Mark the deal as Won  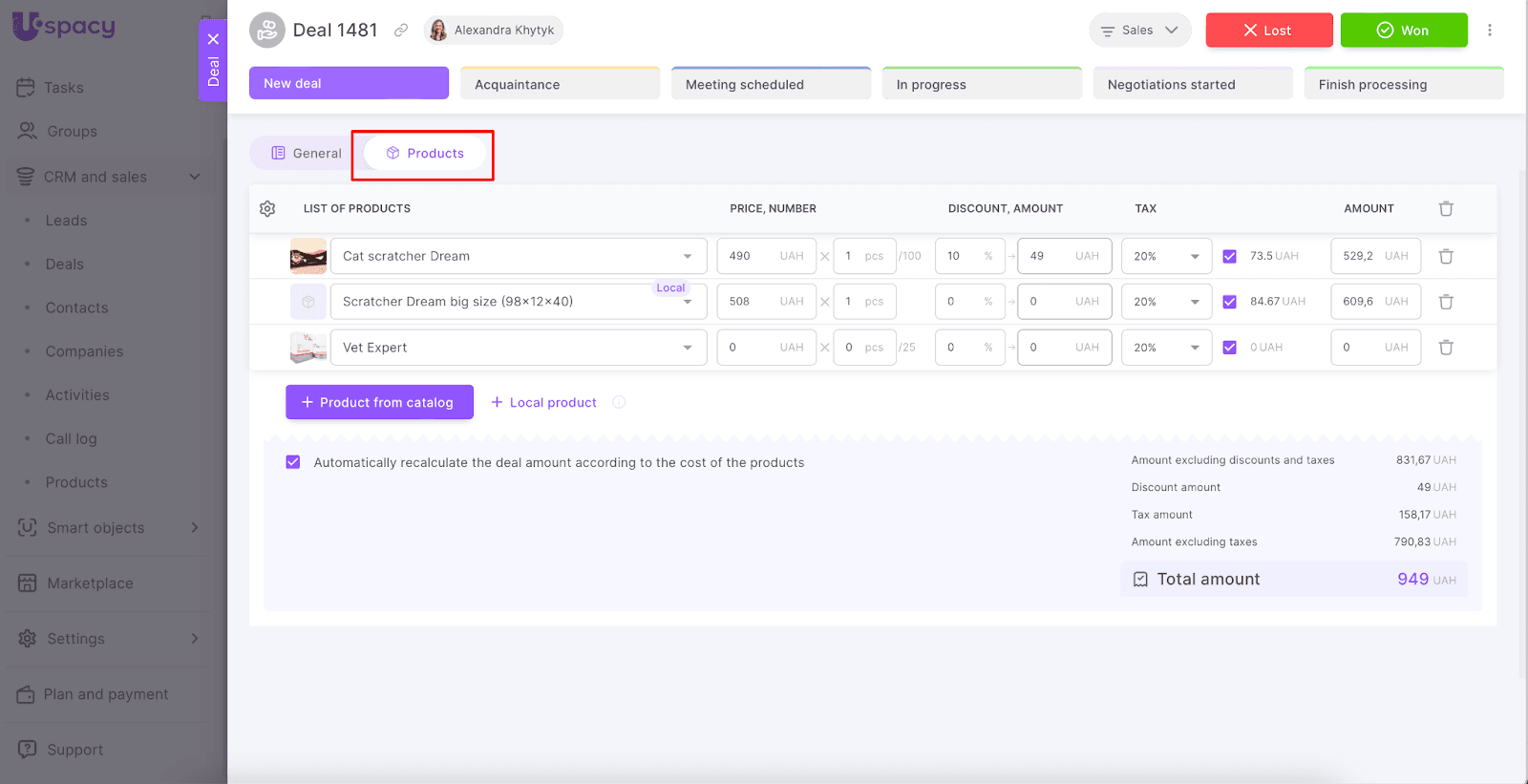pyautogui.click(x=1403, y=31)
